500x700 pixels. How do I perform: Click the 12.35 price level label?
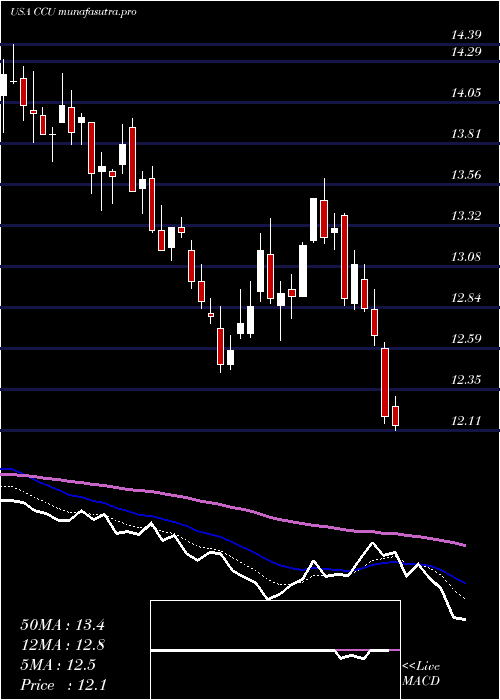click(x=466, y=380)
